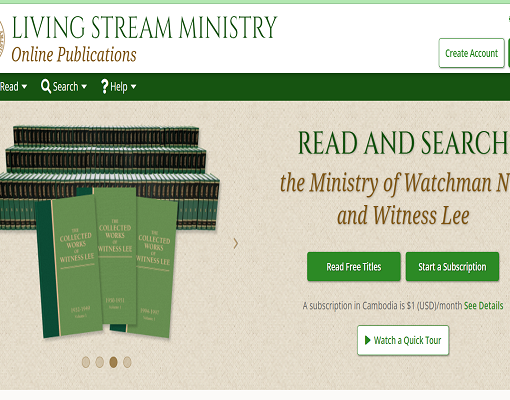Click the magnifying glass Search icon
510x400 pixels.
(46, 86)
